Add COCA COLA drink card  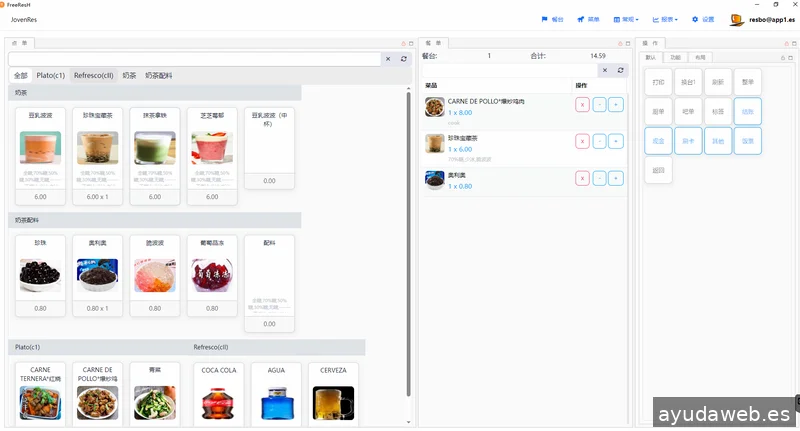219,394
